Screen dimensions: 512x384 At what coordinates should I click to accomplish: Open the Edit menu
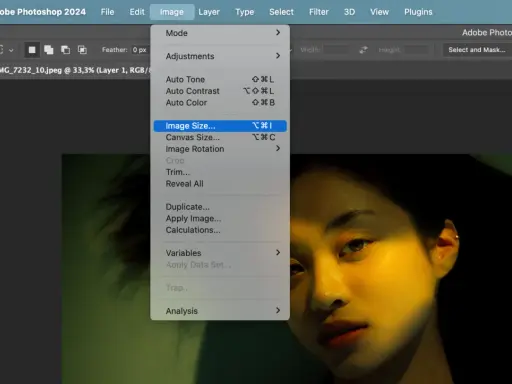point(137,12)
